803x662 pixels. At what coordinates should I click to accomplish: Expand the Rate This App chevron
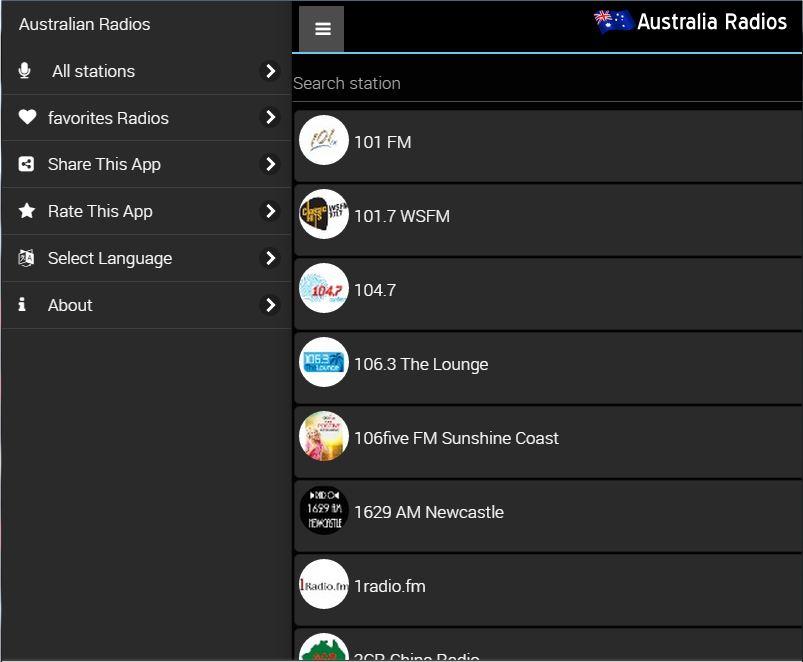point(270,211)
